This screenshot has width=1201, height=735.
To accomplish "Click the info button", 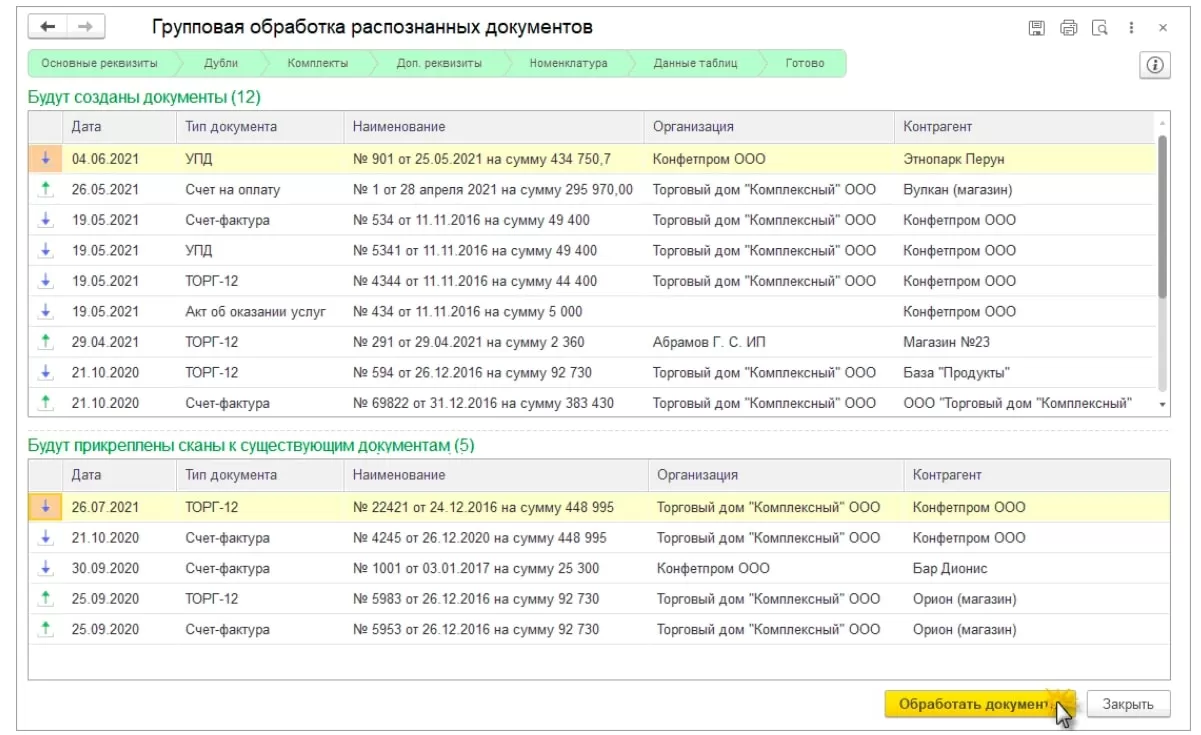I will point(1155,65).
